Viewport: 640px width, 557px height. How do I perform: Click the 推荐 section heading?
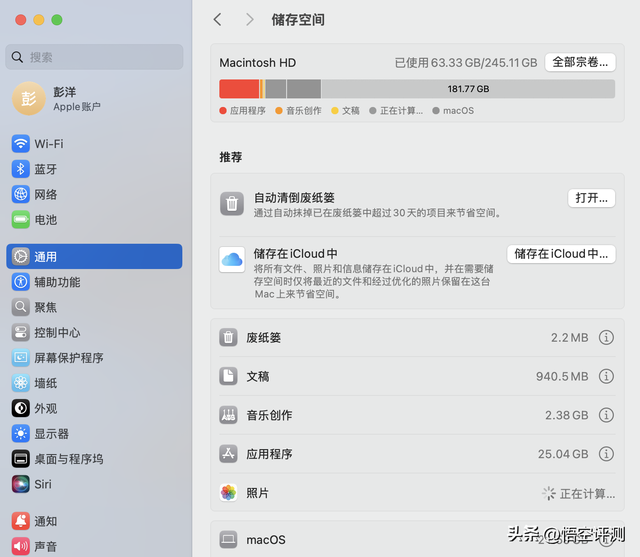point(231,157)
